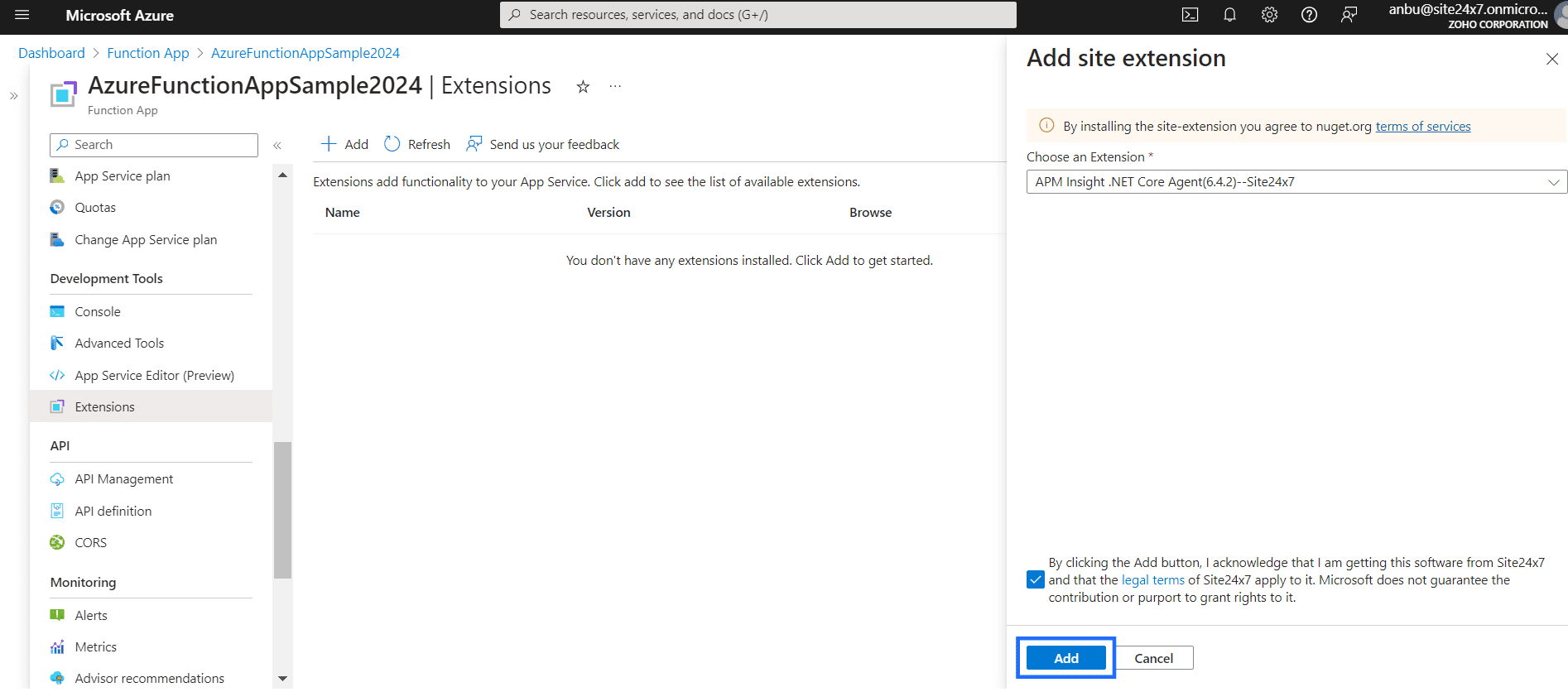This screenshot has width=1568, height=692.
Task: Click the Refresh toolbar button
Action: (417, 144)
